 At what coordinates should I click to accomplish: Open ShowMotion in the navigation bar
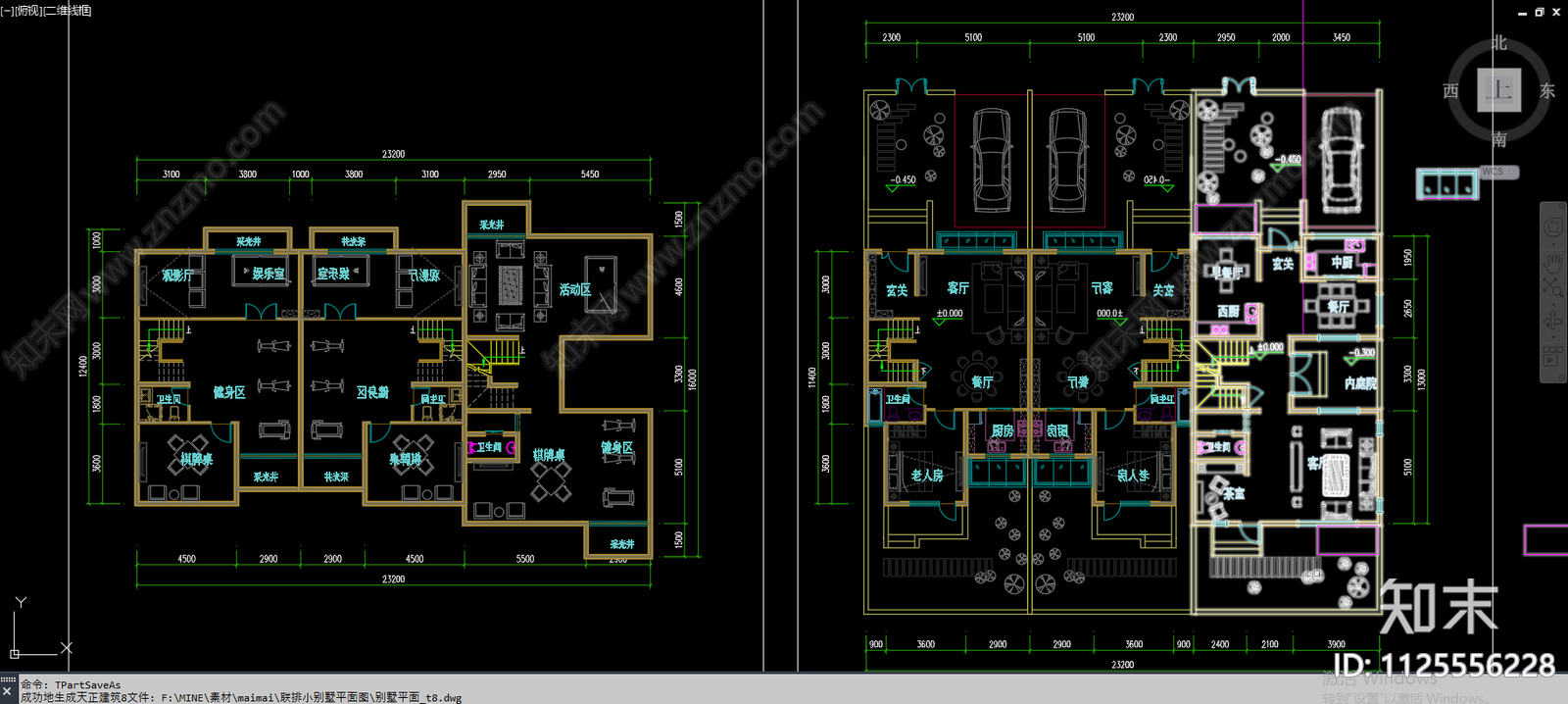[x=1552, y=357]
